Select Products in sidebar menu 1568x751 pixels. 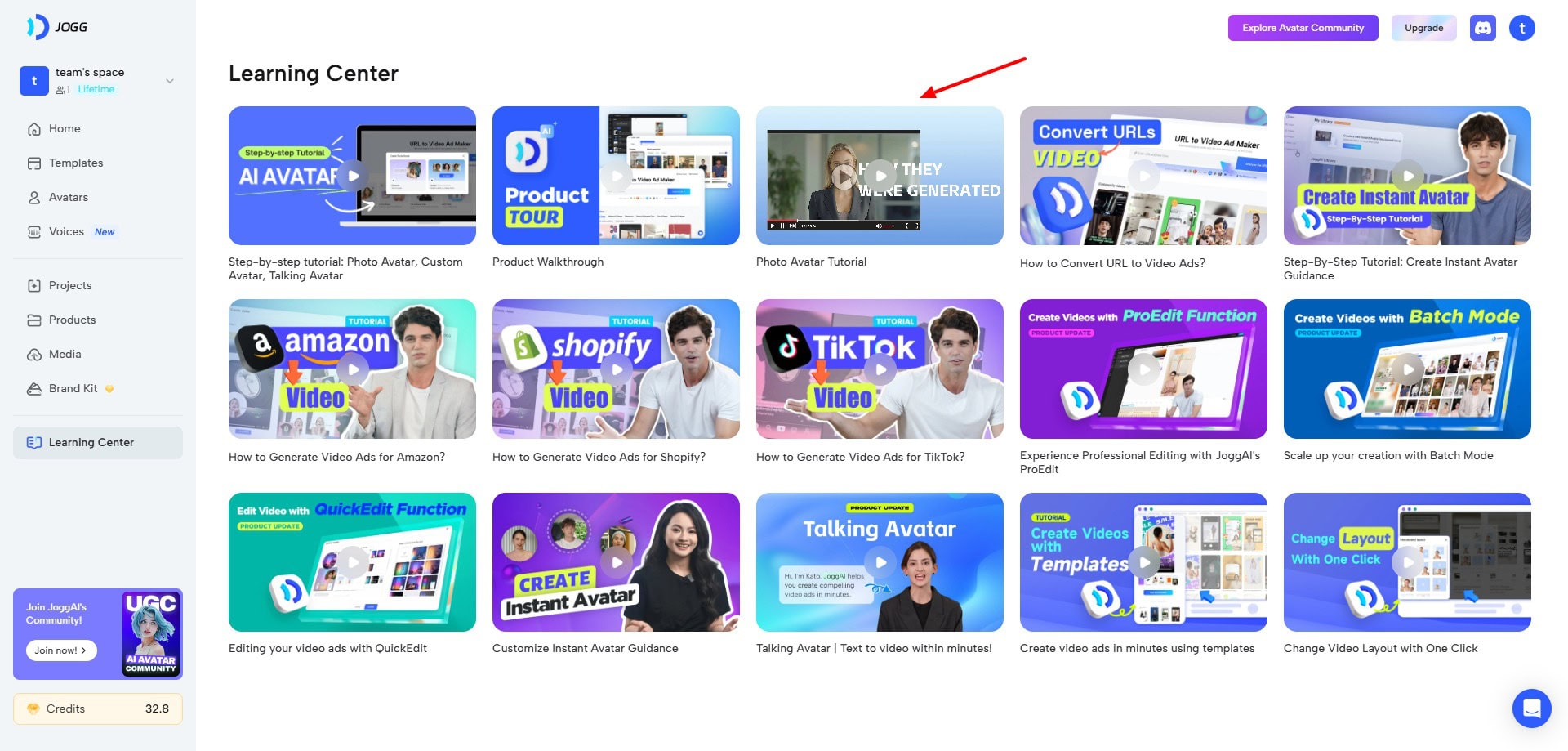coord(72,320)
